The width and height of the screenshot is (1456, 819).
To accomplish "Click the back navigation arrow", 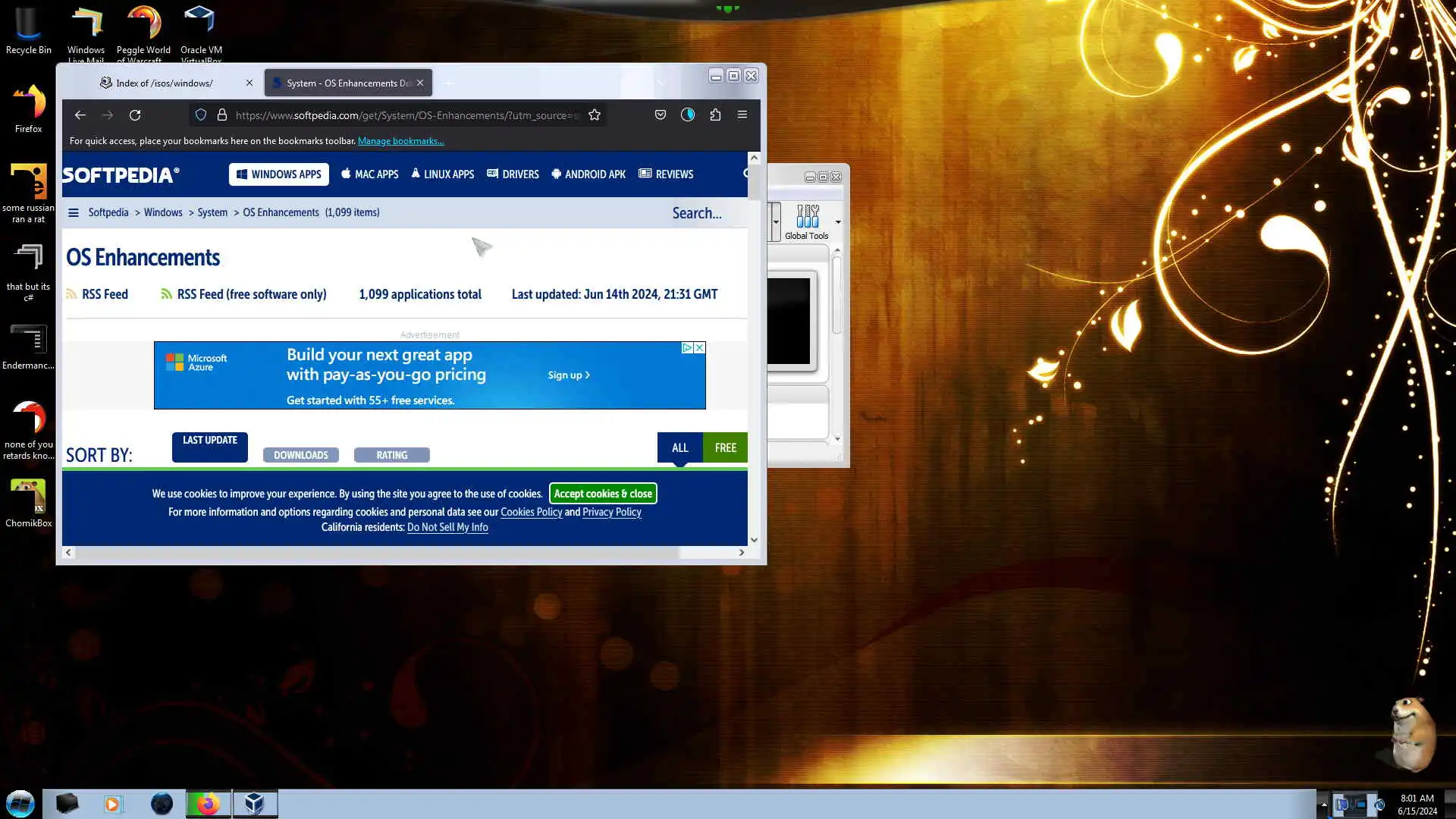I will click(80, 115).
